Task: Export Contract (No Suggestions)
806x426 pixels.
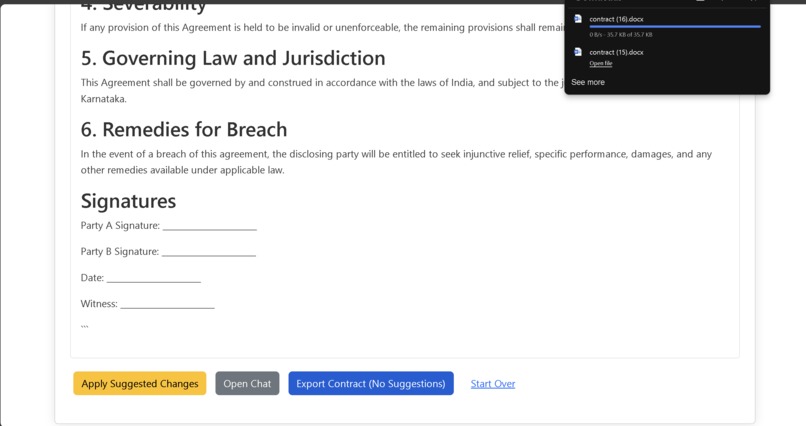Action: [371, 383]
